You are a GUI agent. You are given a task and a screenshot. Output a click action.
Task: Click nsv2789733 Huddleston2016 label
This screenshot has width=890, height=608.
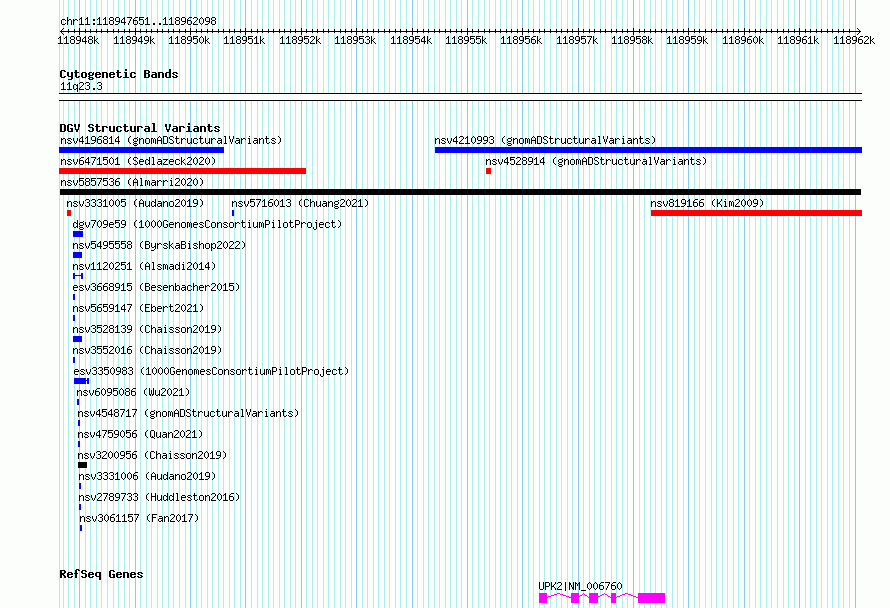pyautogui.click(x=159, y=497)
